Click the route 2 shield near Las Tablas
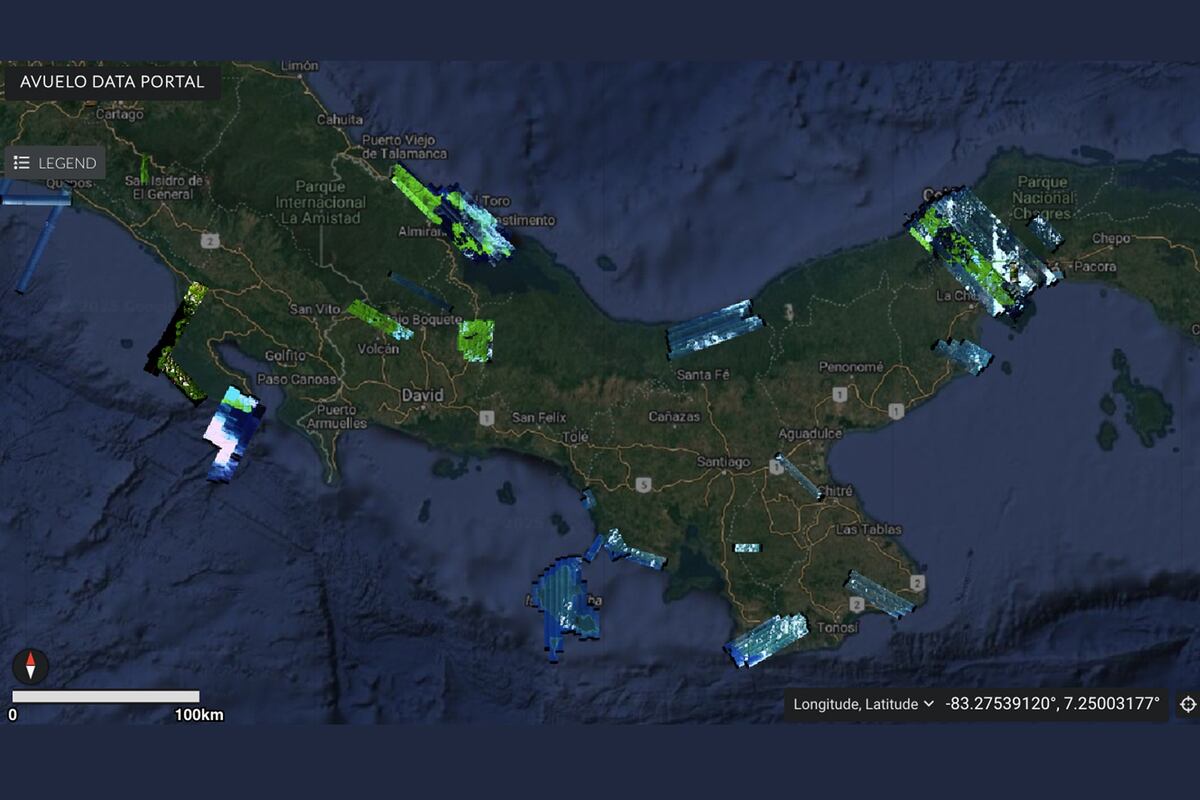 918,583
